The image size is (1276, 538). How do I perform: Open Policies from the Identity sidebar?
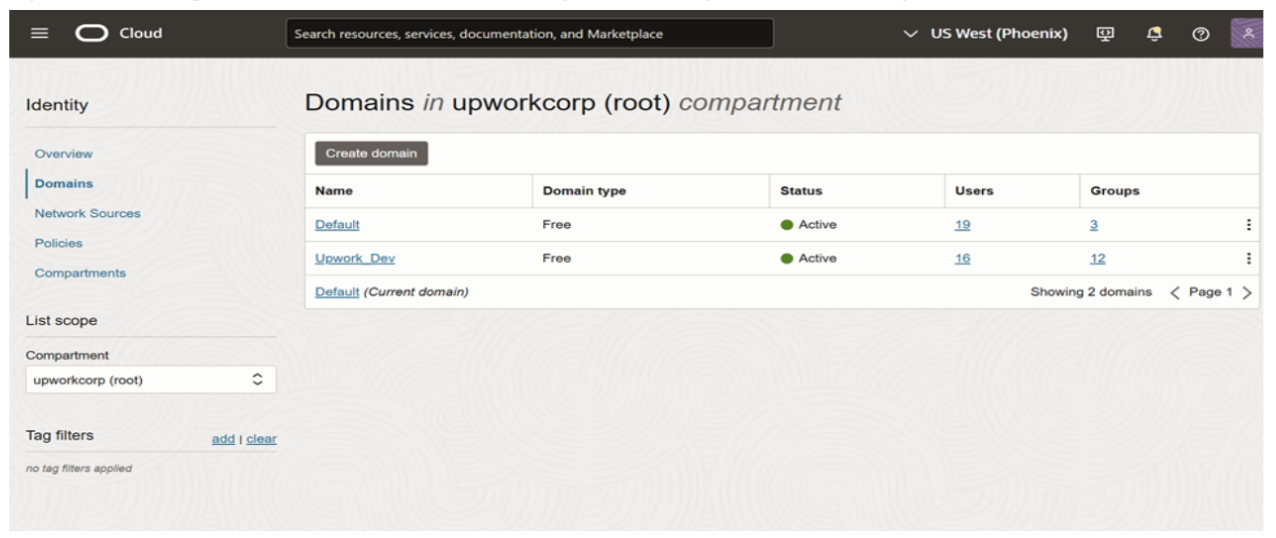tap(58, 243)
